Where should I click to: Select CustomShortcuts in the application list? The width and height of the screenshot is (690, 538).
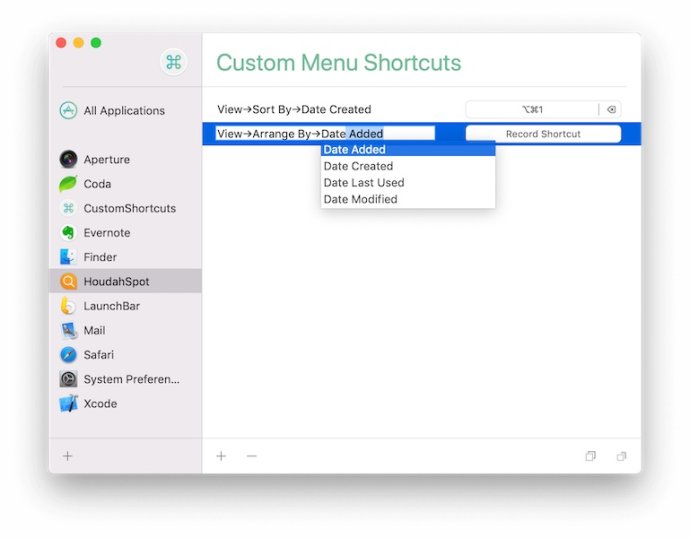pyautogui.click(x=125, y=208)
